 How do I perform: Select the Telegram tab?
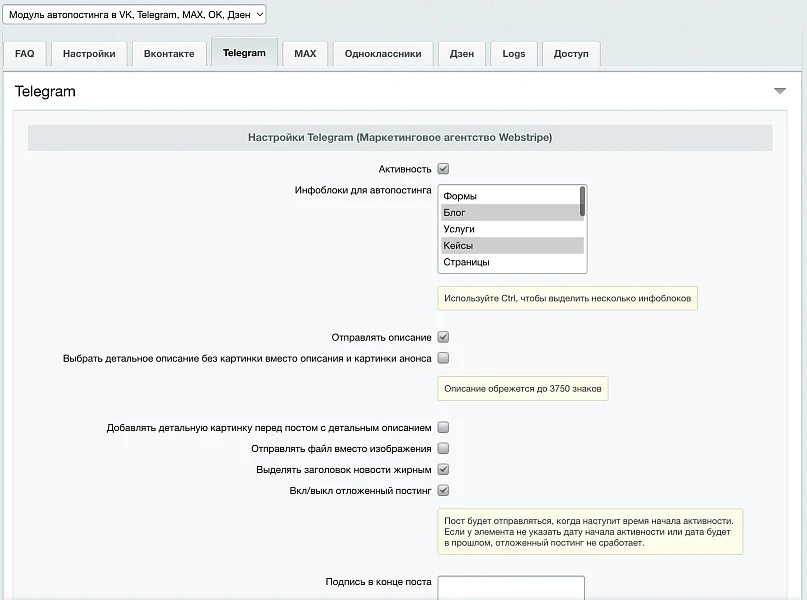(244, 52)
